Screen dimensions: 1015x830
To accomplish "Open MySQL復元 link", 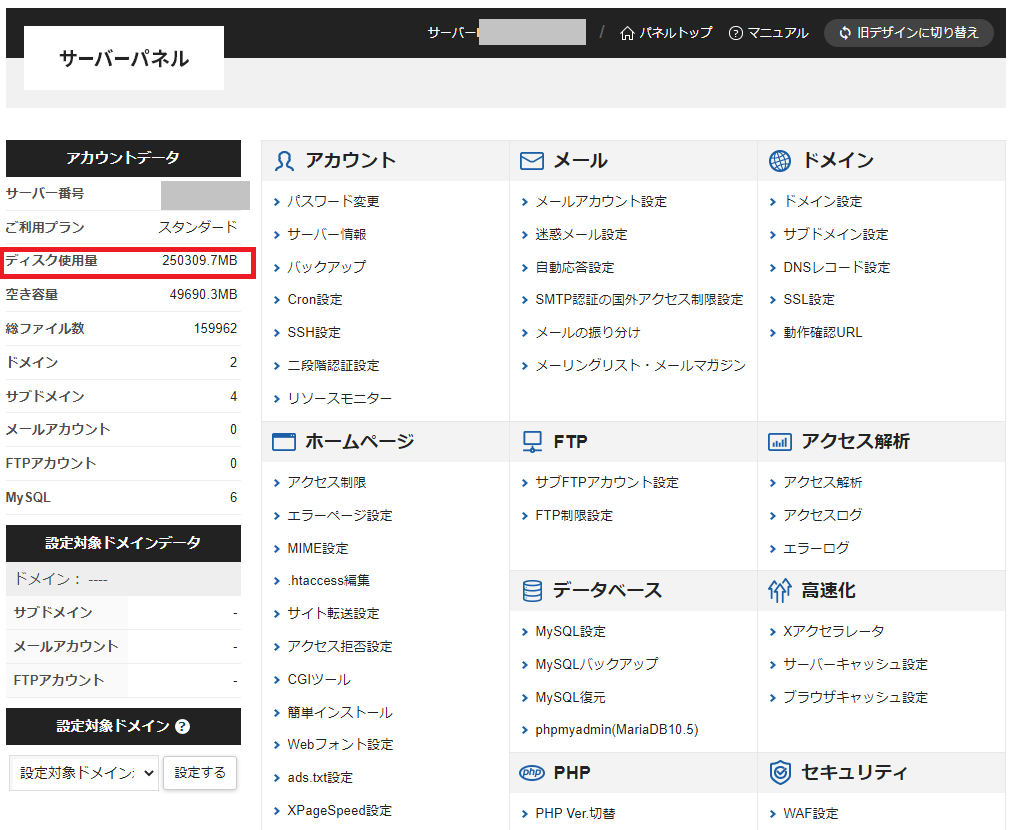I will coord(570,697).
